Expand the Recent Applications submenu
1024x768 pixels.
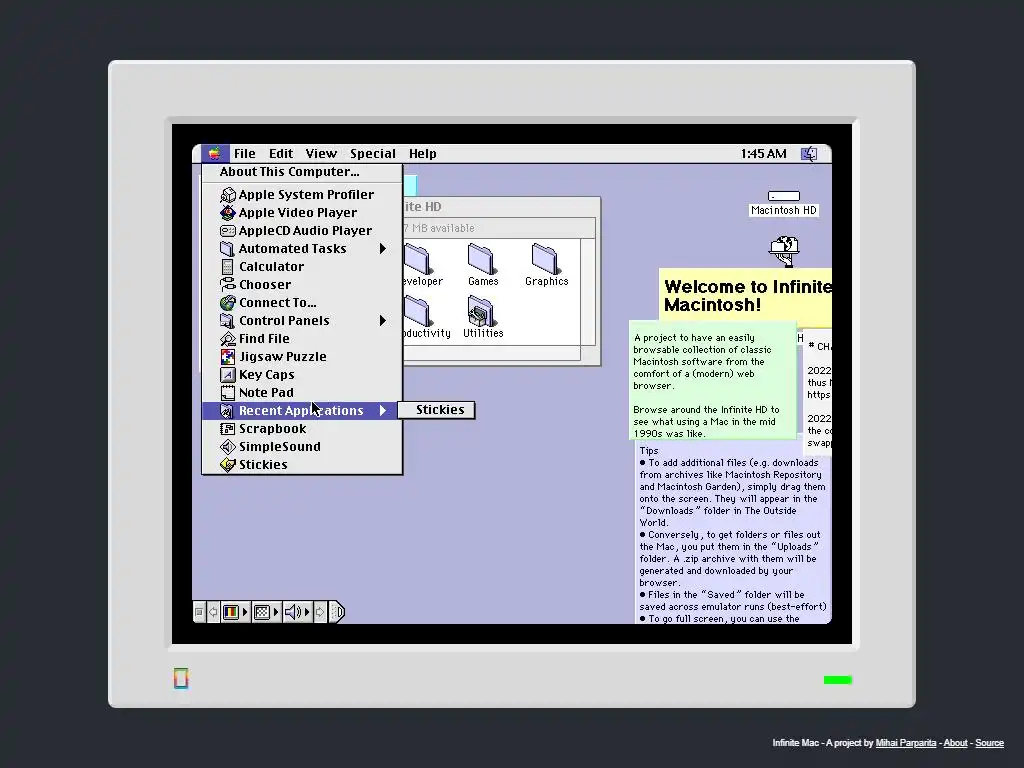(x=301, y=410)
